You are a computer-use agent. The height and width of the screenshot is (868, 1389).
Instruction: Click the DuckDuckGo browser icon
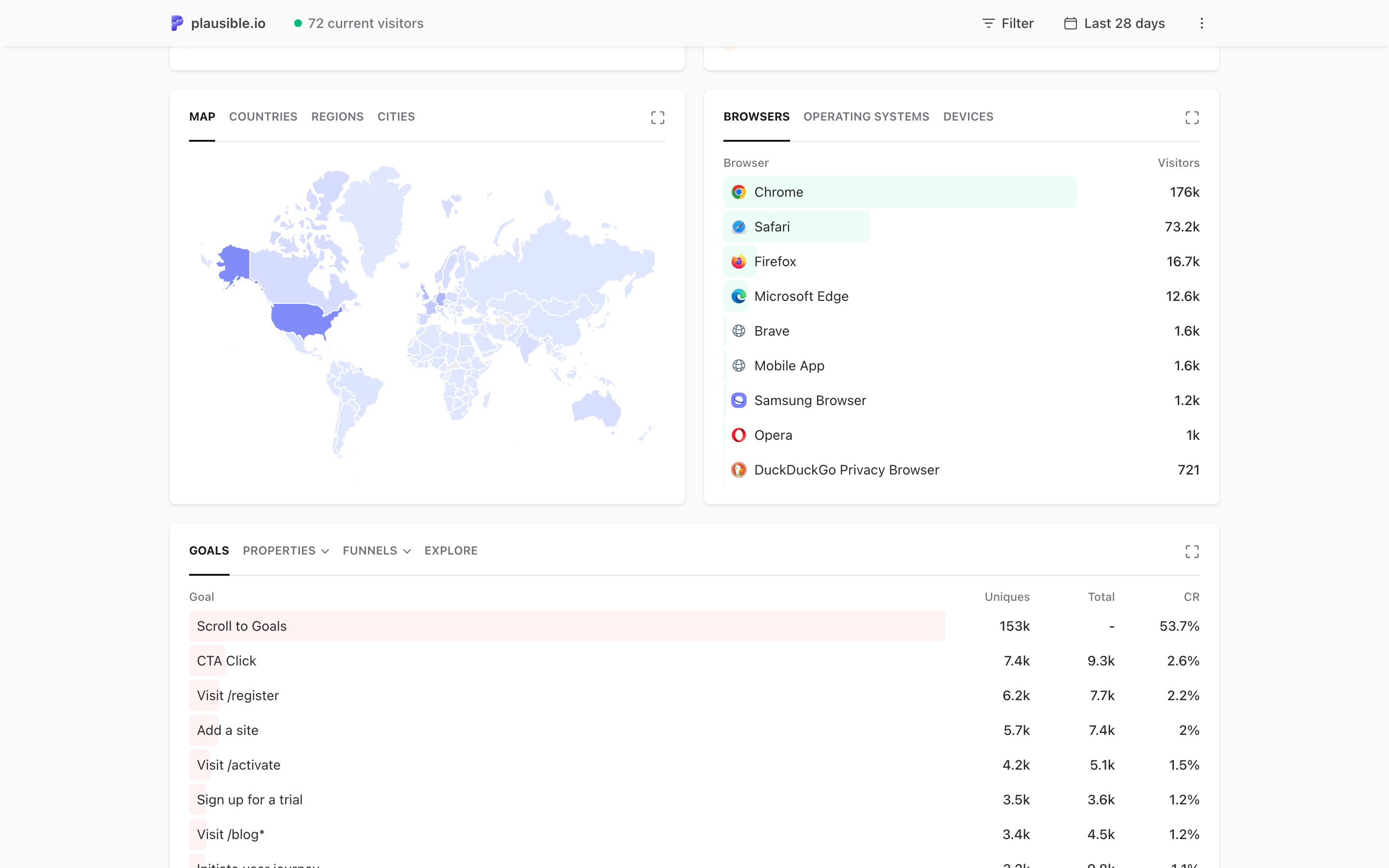click(x=739, y=470)
